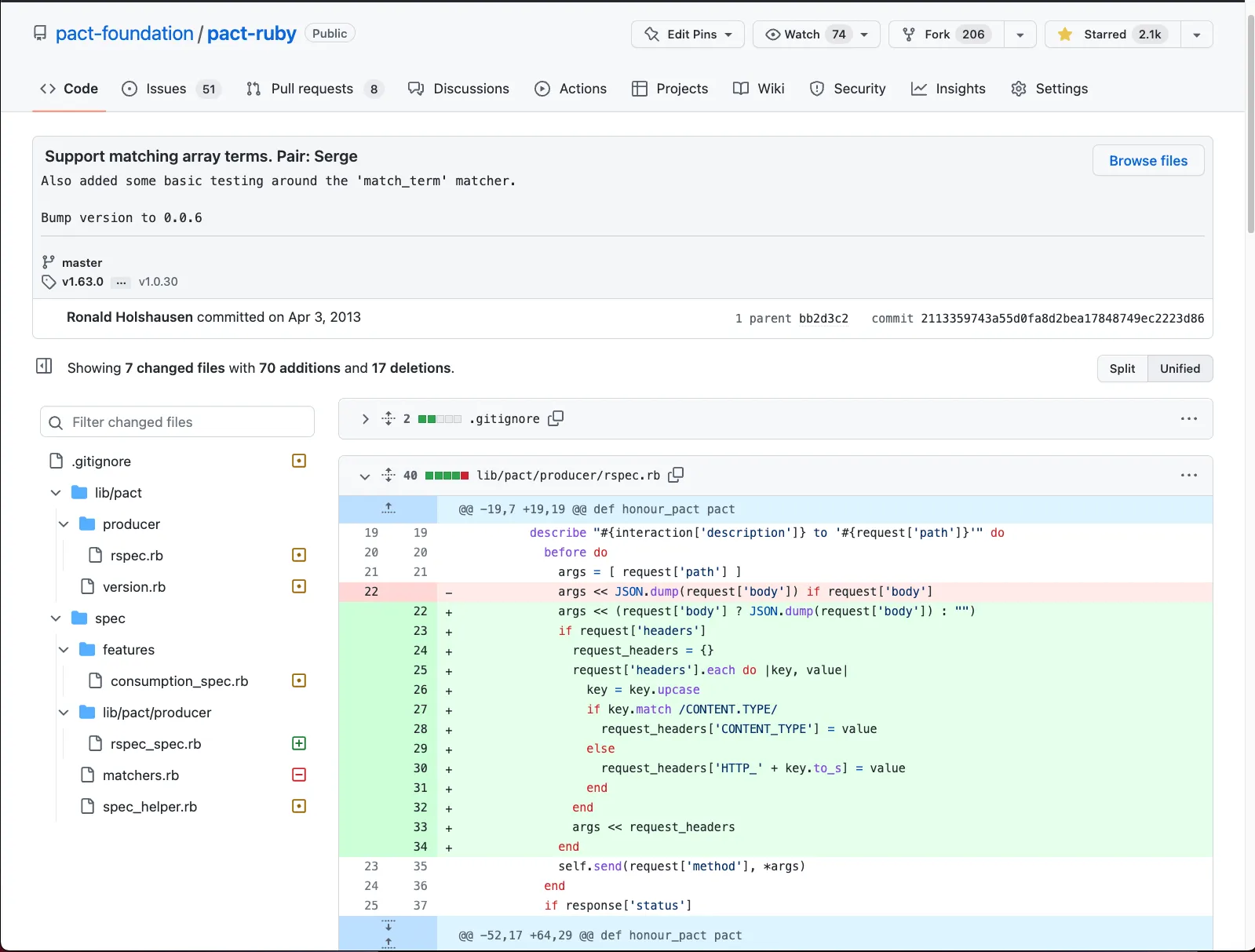Viewport: 1255px width, 952px height.
Task: Click the tag icon beside v1.63.0
Action: pyautogui.click(x=49, y=282)
